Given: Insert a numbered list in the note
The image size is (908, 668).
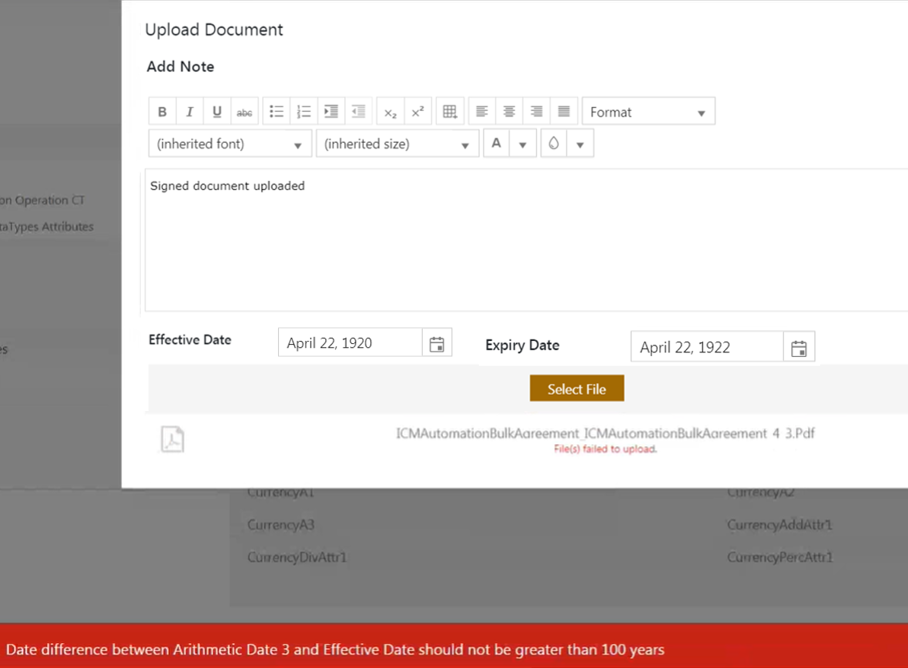Looking at the screenshot, I should (304, 112).
